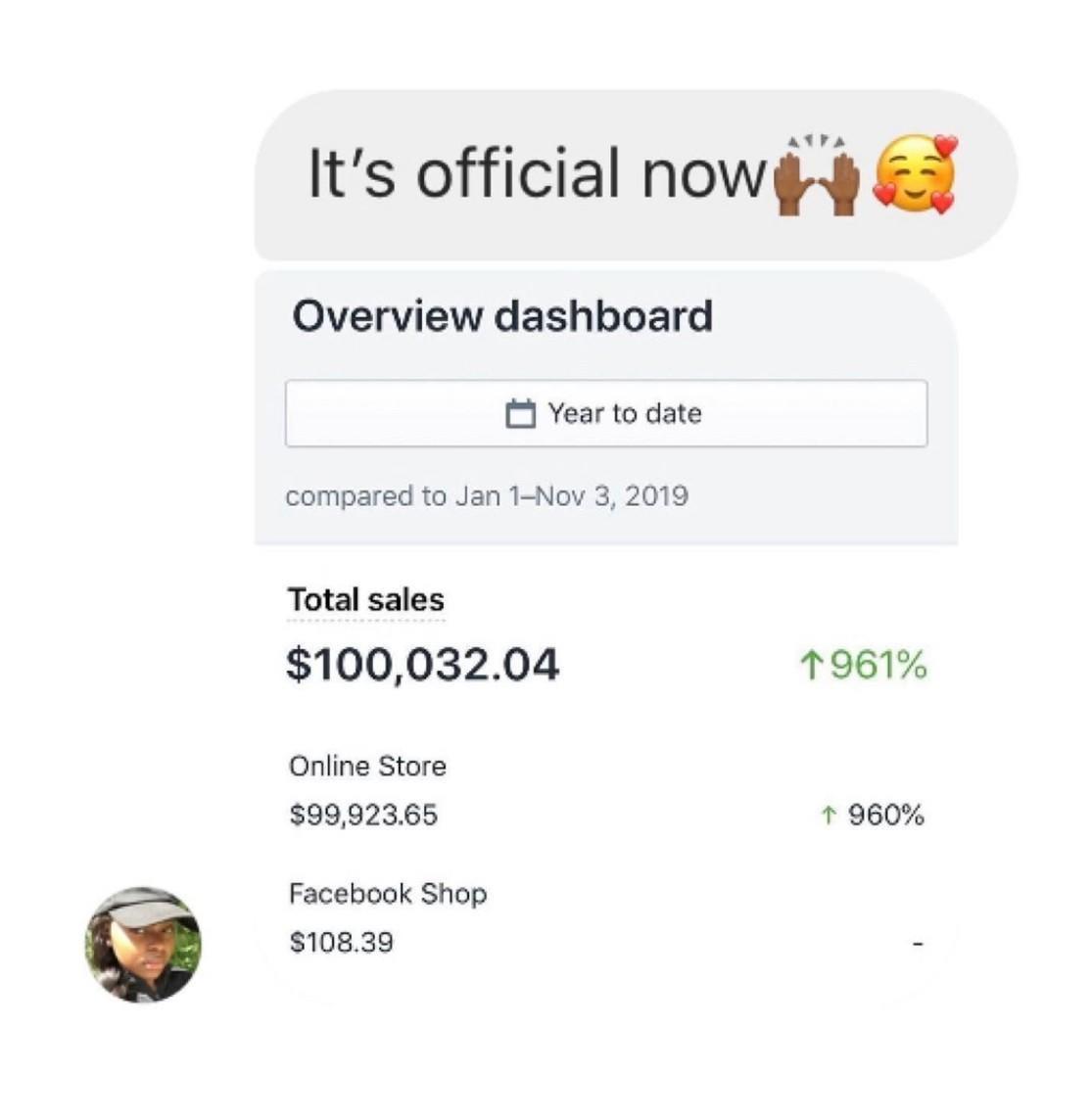Screen dimensions: 1092x1120
Task: Click the $108.39 Facebook Shop amount
Action: tap(342, 943)
